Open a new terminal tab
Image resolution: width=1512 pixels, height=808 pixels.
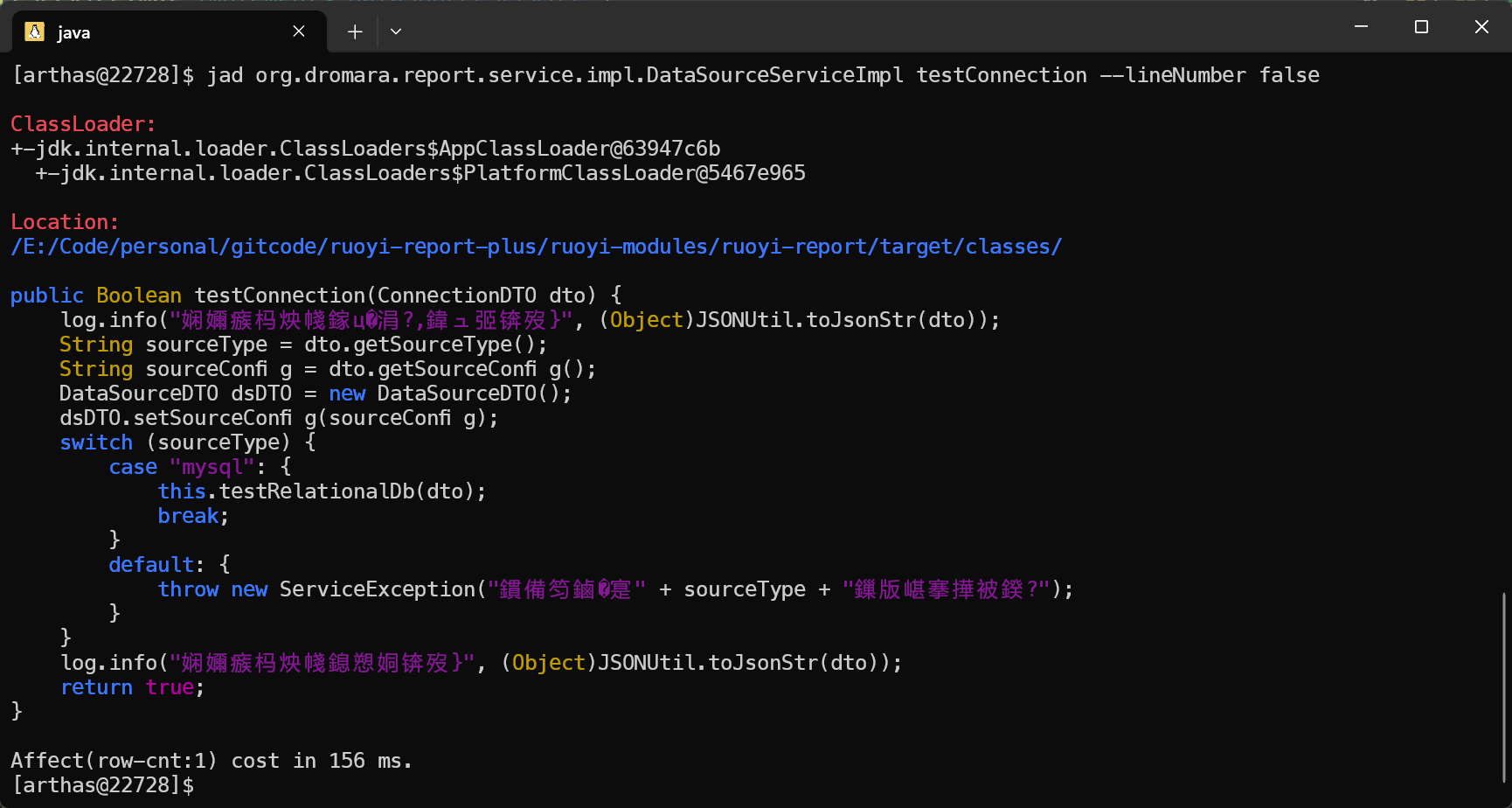(x=355, y=32)
